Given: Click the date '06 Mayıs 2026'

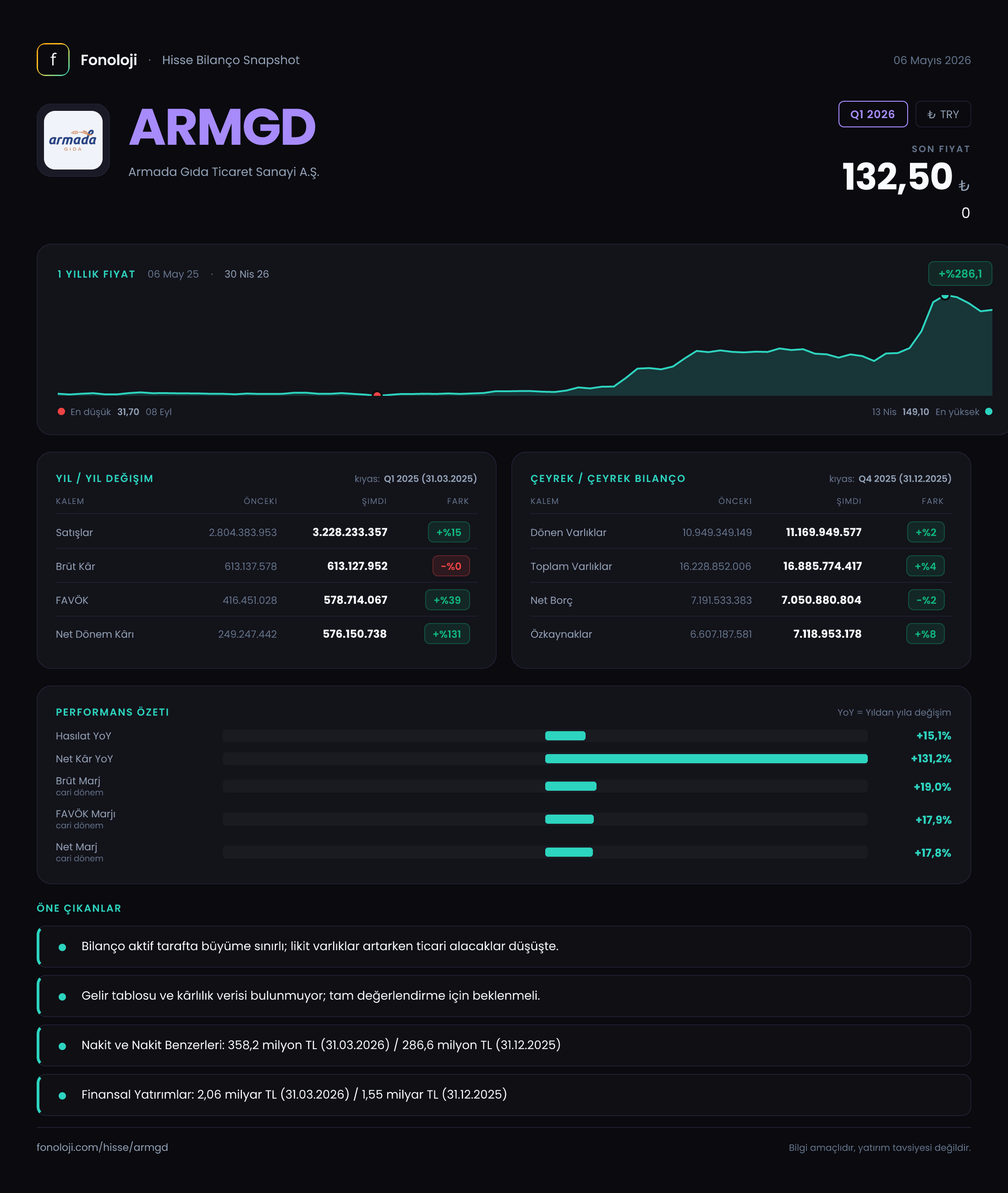Looking at the screenshot, I should click(932, 60).
